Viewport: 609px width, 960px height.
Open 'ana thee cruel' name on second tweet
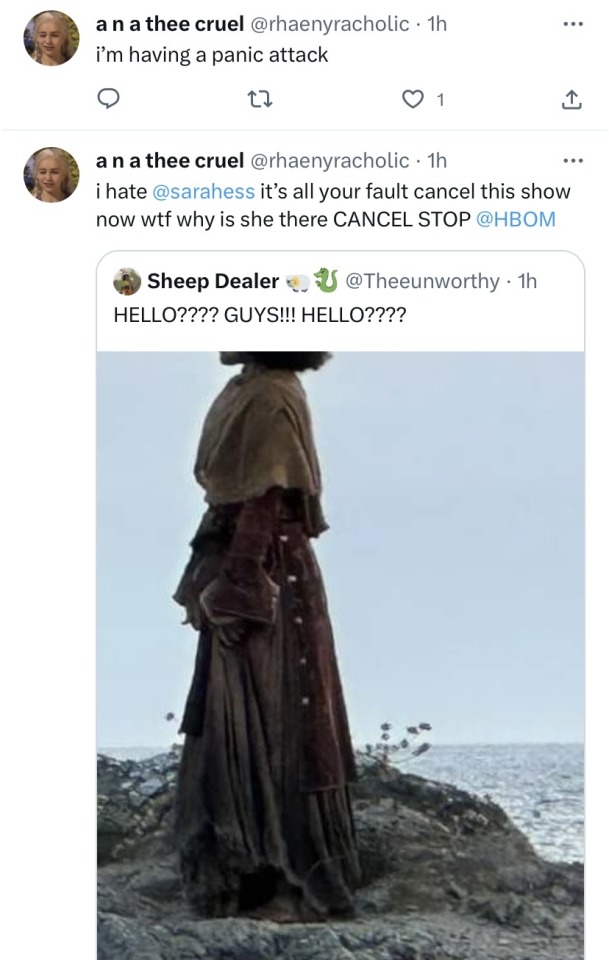click(x=168, y=160)
